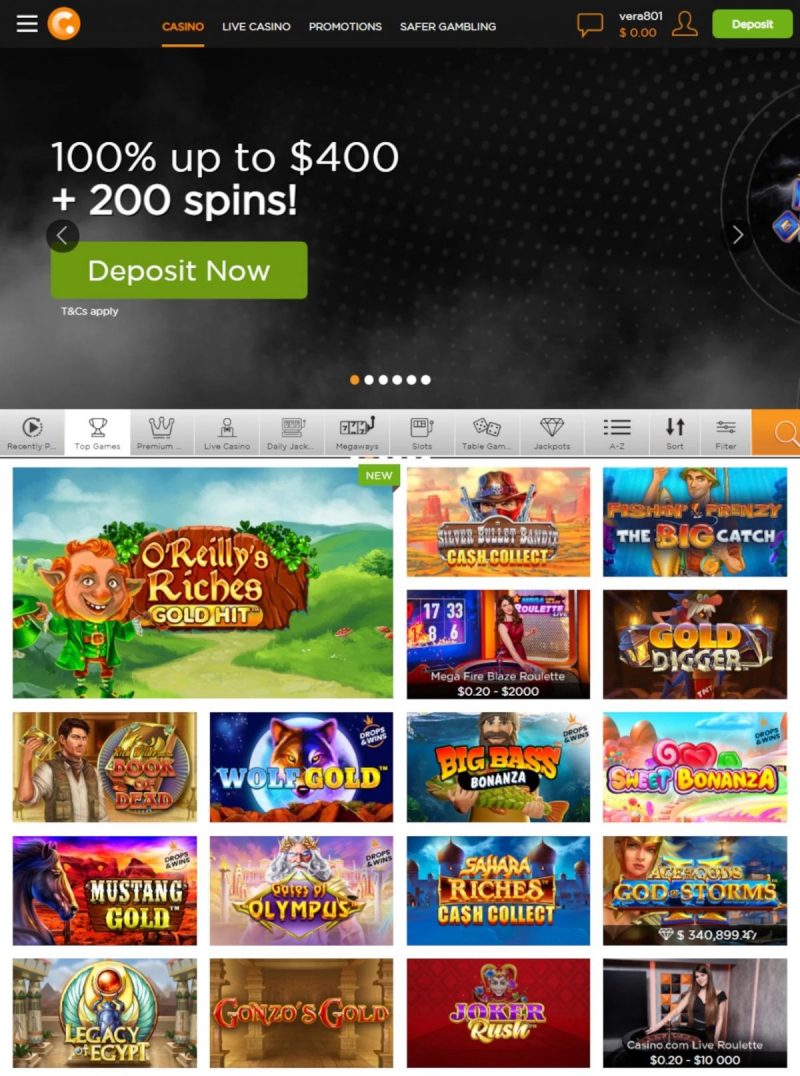
Task: Select the second carousel dot indicator
Action: [x=369, y=379]
